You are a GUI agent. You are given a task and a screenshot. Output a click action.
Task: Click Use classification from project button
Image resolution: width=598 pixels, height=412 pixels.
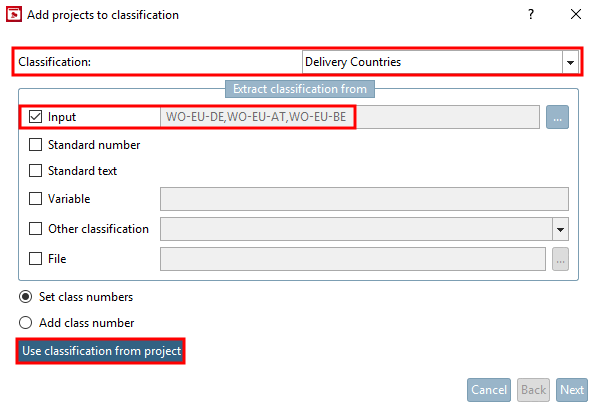[x=101, y=351]
